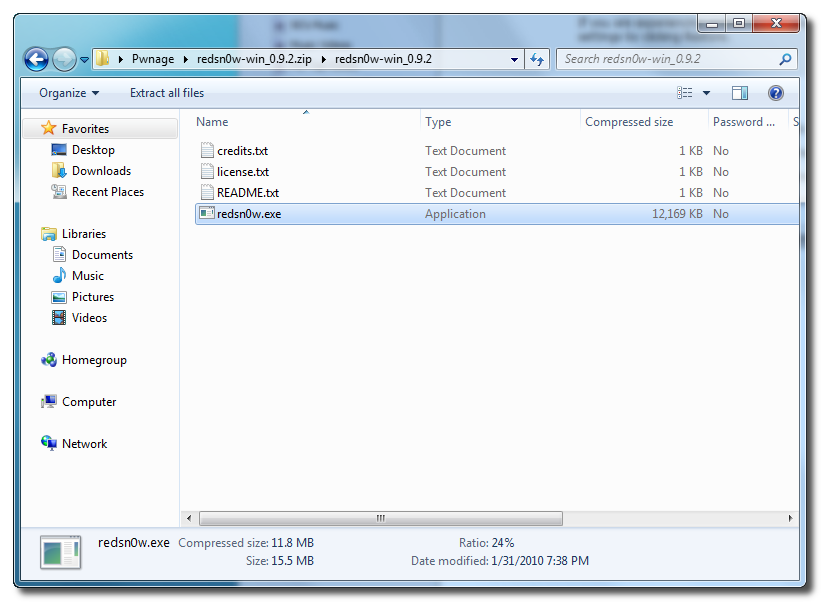Select the credits.txt file

click(242, 151)
